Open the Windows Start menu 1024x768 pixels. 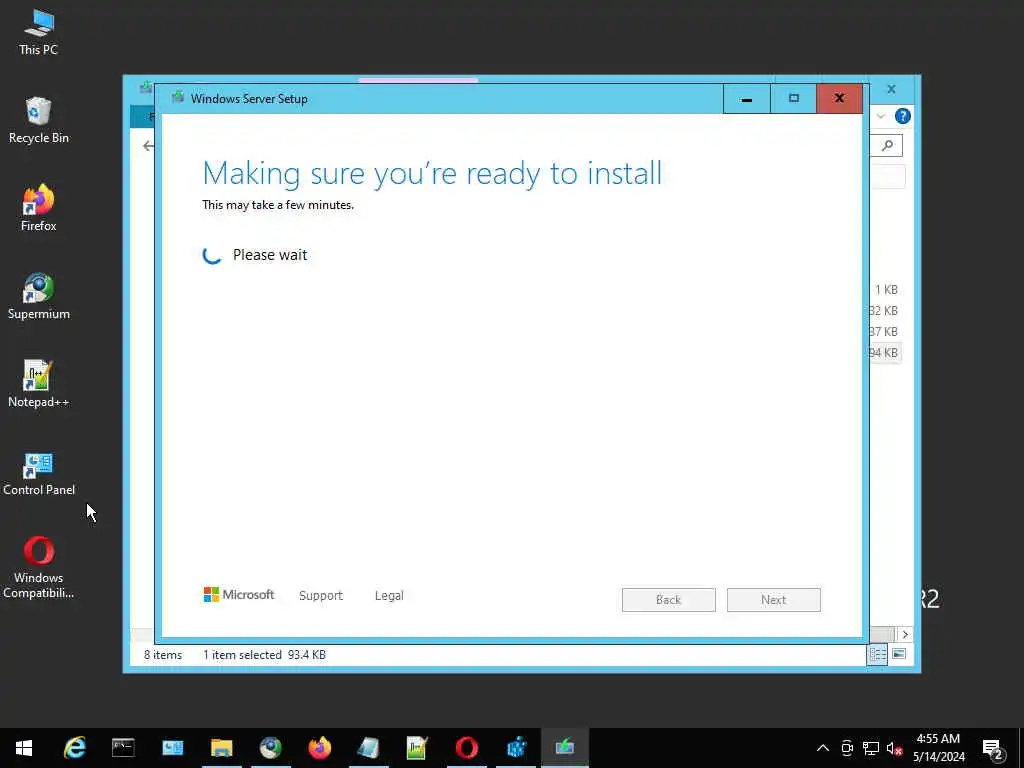pos(24,748)
